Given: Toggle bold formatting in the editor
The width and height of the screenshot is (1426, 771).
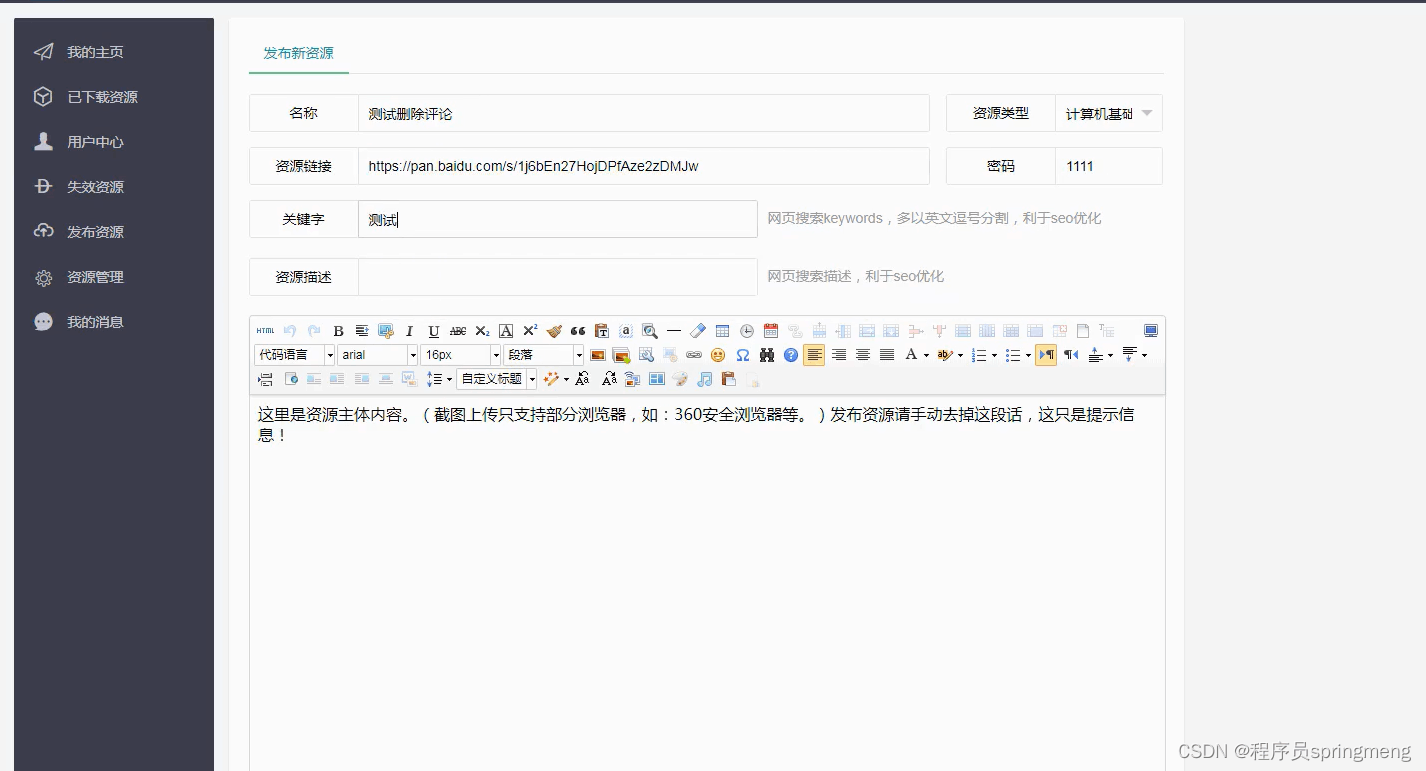Looking at the screenshot, I should tap(338, 331).
